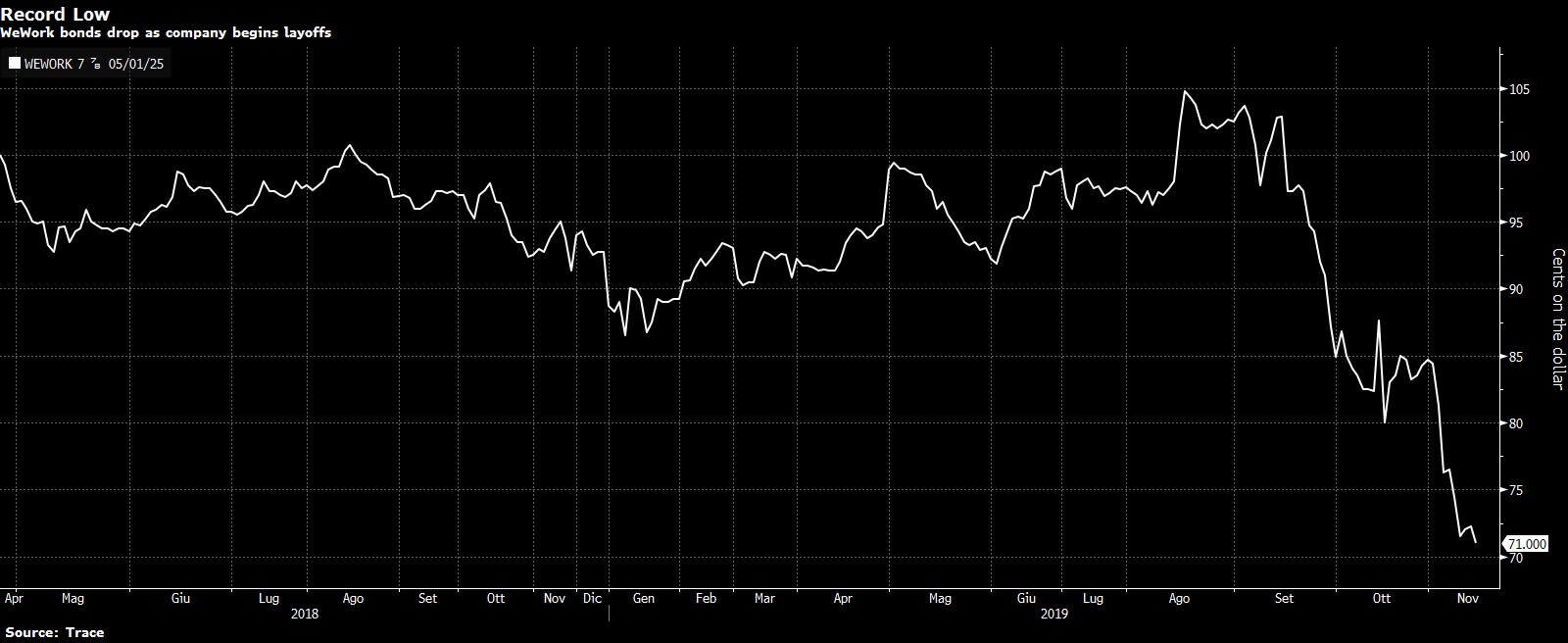Viewport: 1568px width, 643px height.
Task: Click the 100 value on the price axis
Action: pyautogui.click(x=1521, y=156)
